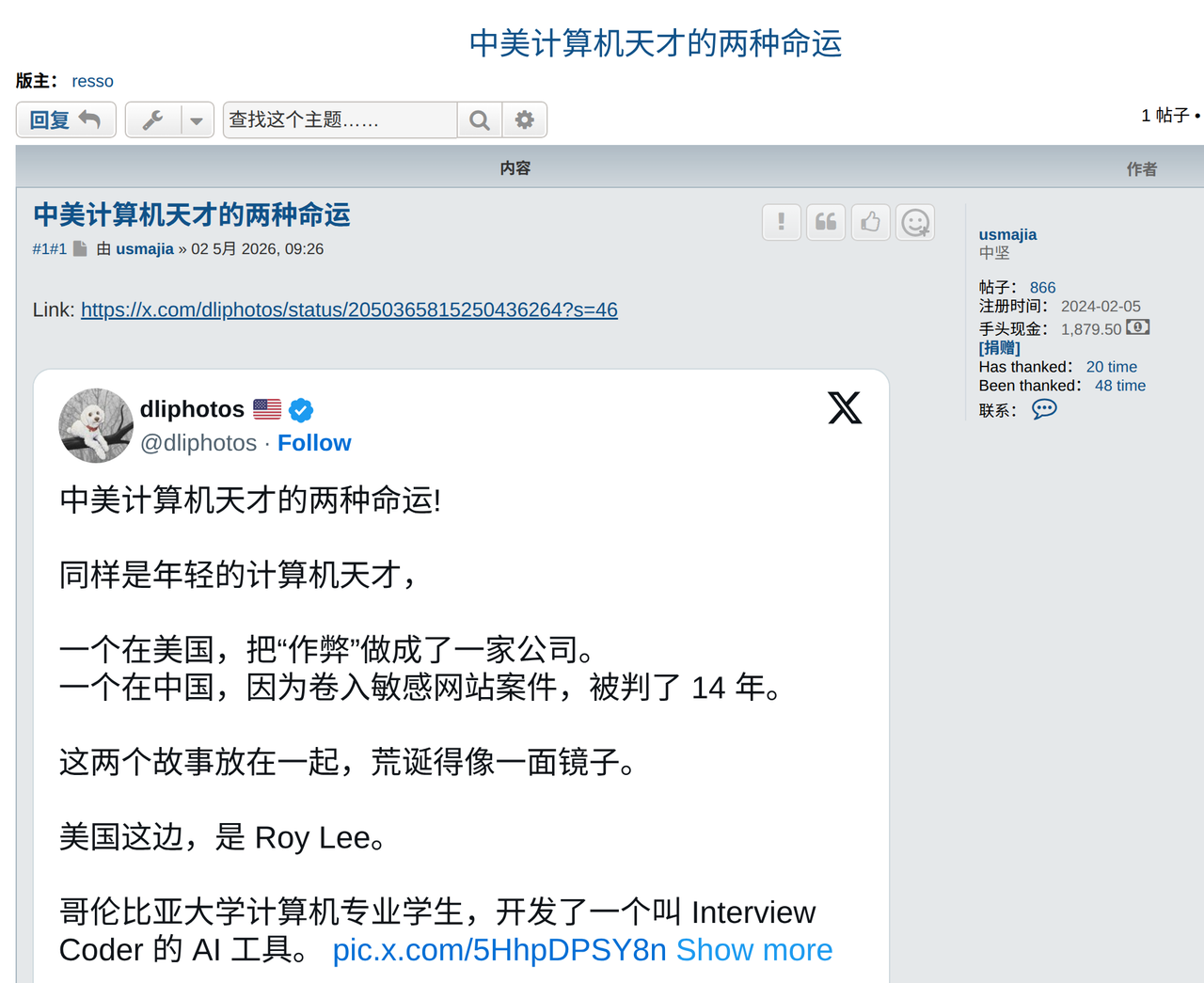The image size is (1204, 983).
Task: Report this post with exclamation icon
Action: click(x=781, y=222)
